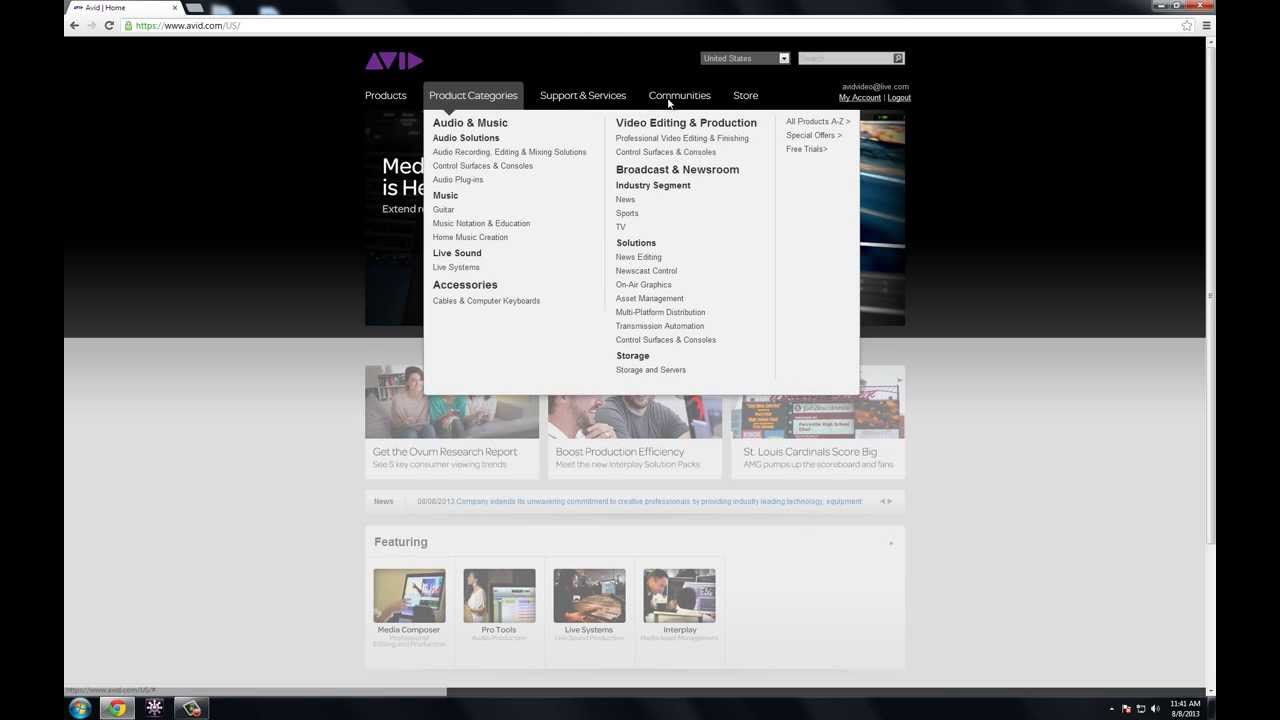The height and width of the screenshot is (720, 1280).
Task: Open the Media Composer featured thumbnail
Action: point(409,596)
